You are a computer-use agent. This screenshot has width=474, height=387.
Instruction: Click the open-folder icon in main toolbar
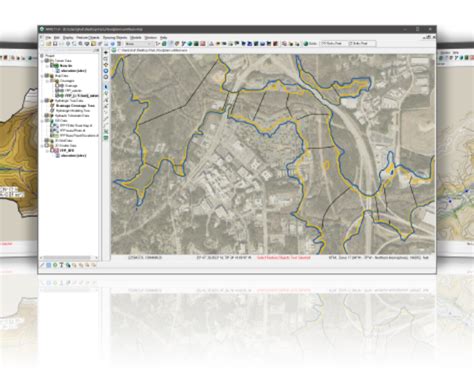pyautogui.click(x=49, y=44)
